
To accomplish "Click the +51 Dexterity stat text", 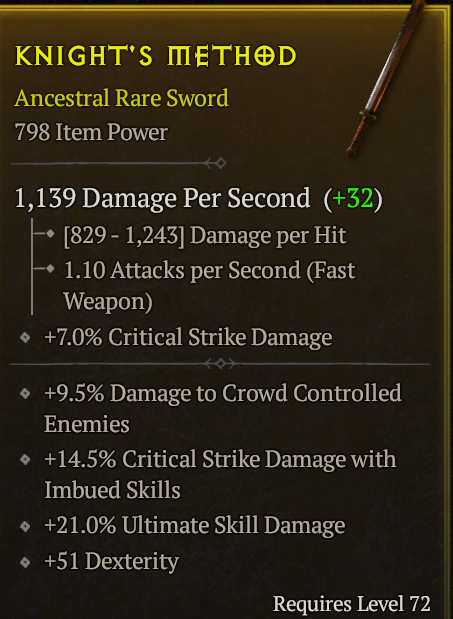I will (x=112, y=561).
